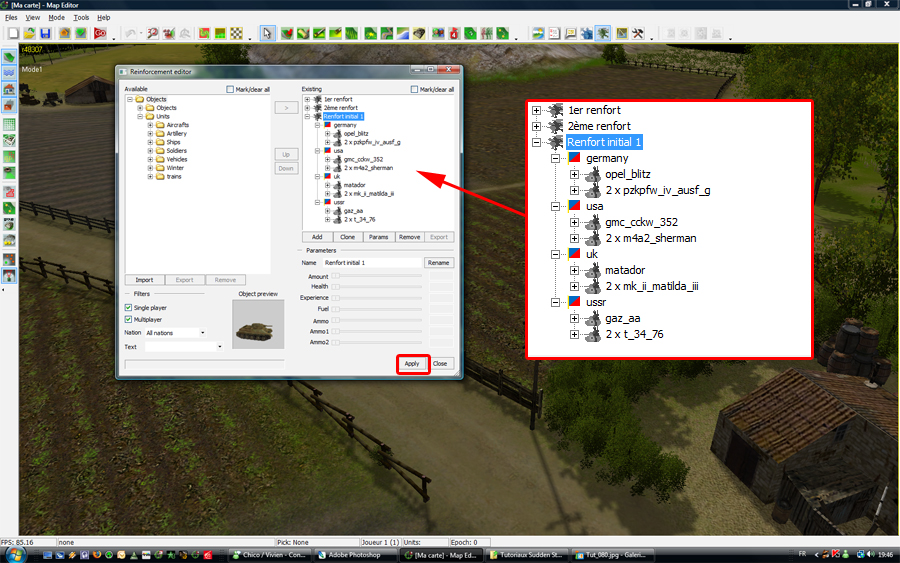Click the hammer and wrench tools icon

[x=638, y=33]
